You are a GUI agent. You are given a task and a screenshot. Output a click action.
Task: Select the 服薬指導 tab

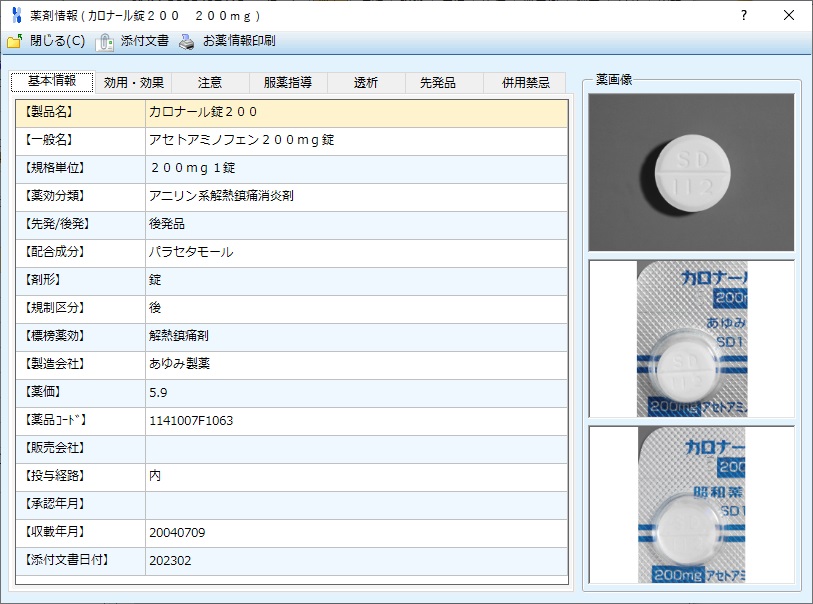coord(288,83)
